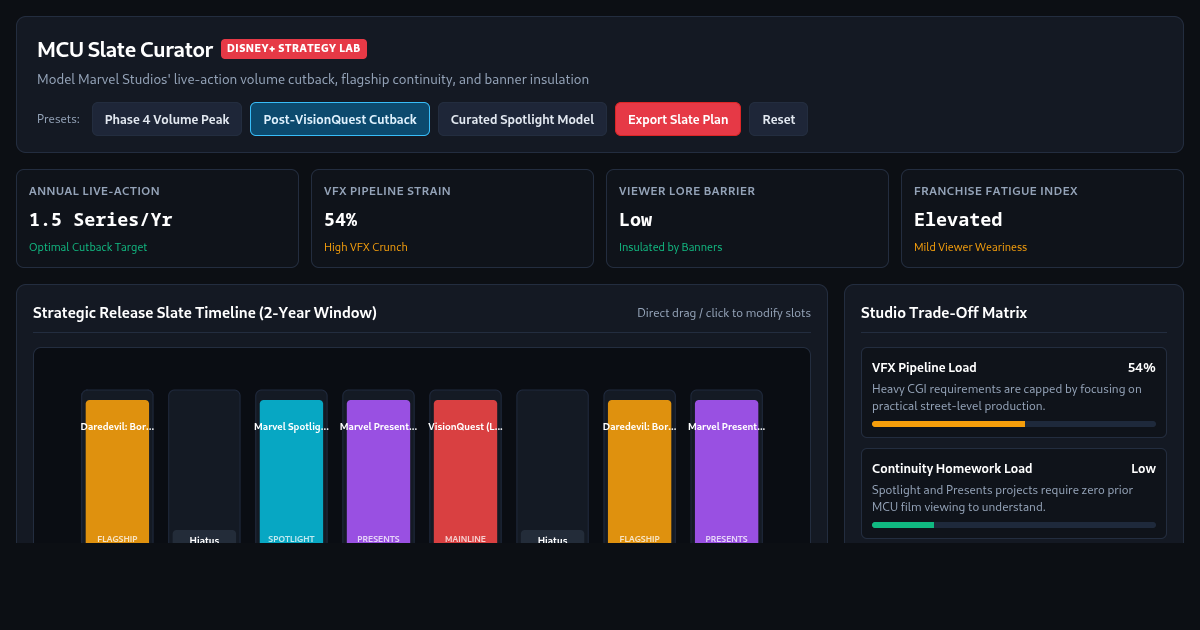This screenshot has height=630, width=1200.
Task: Click the Studio Trade-Off Matrix heading
Action: click(944, 313)
